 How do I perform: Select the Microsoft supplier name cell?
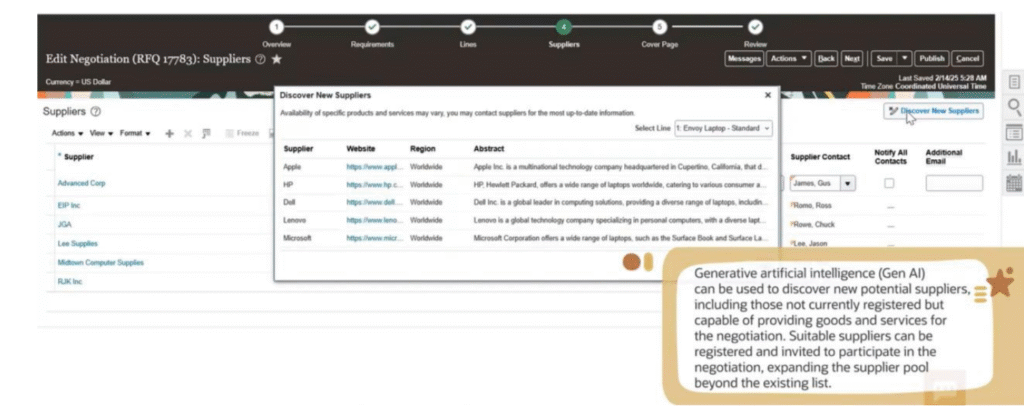coord(297,238)
